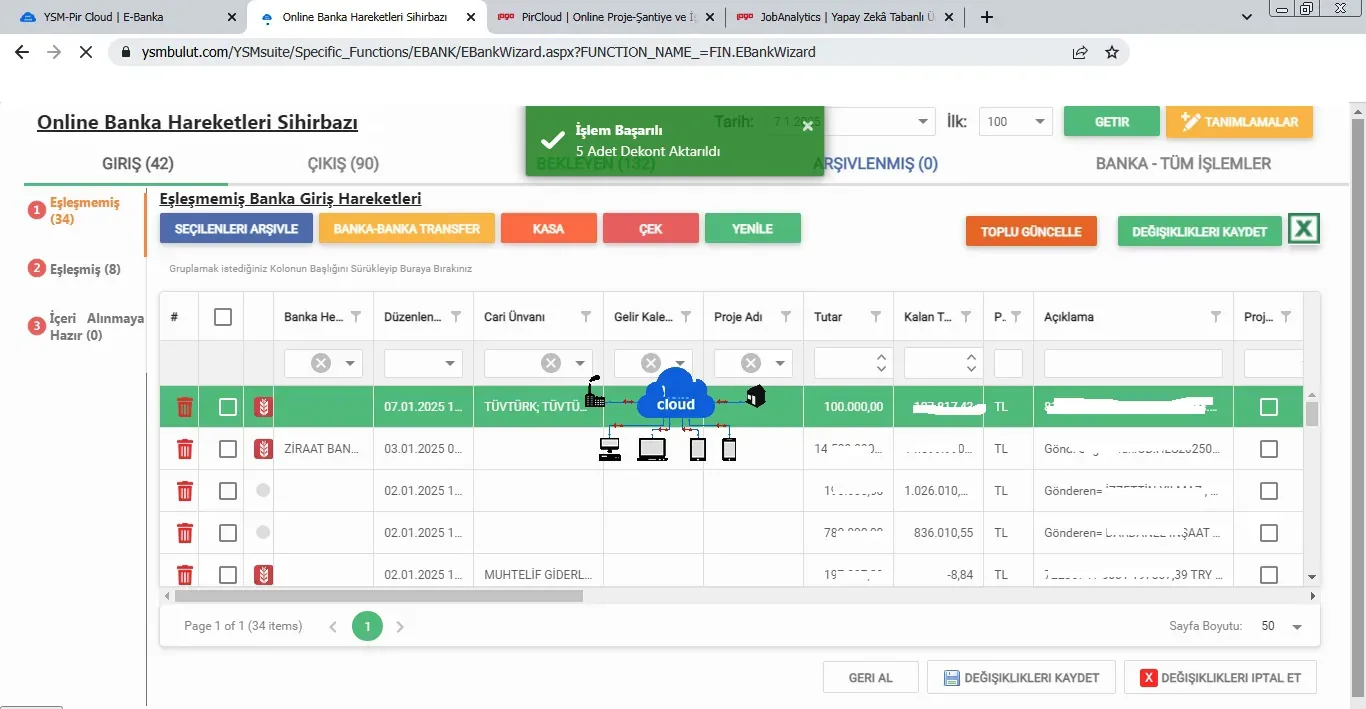Go to next page arrow in pager

point(400,627)
